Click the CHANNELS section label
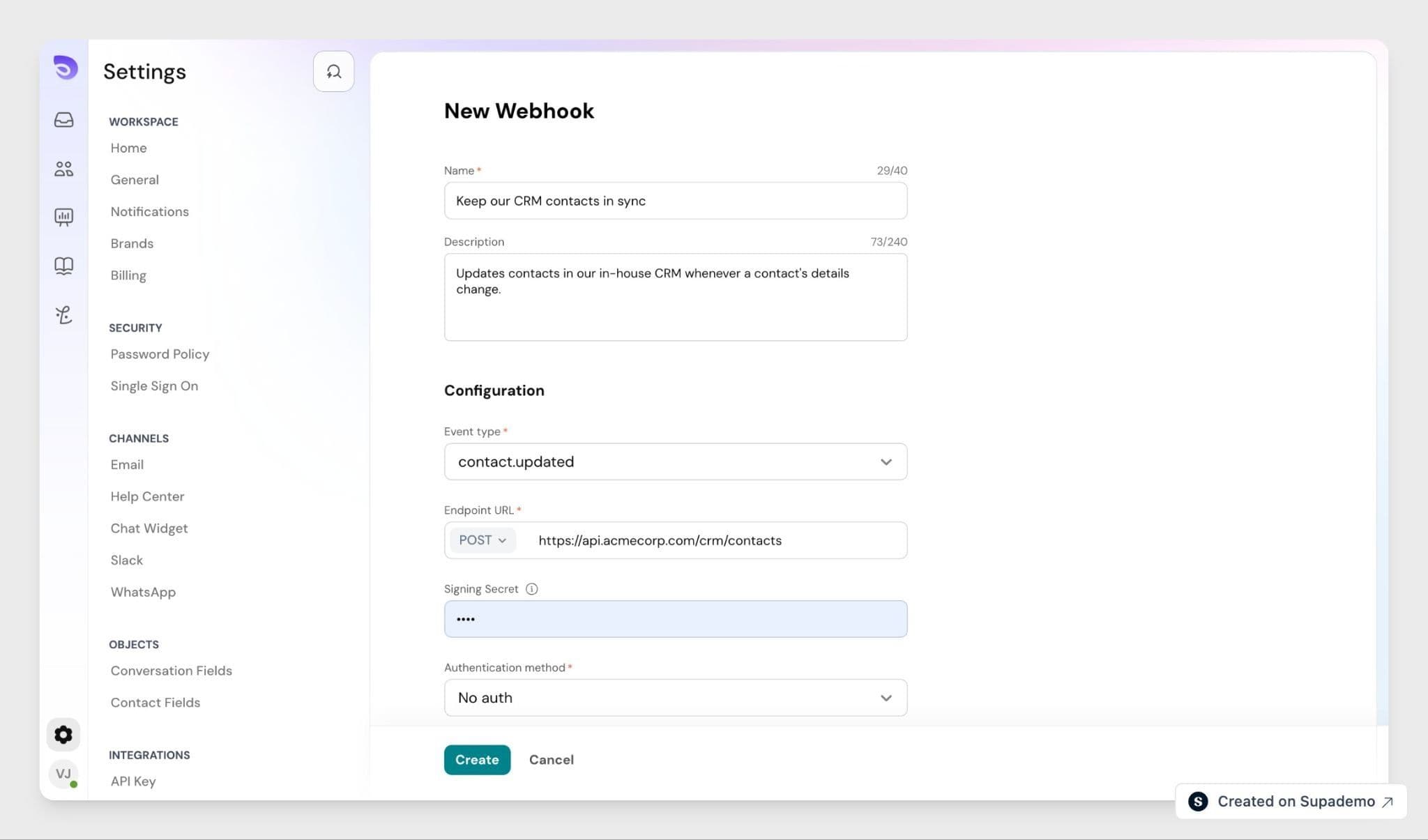Screen dimensions: 1428x840 pos(139,438)
